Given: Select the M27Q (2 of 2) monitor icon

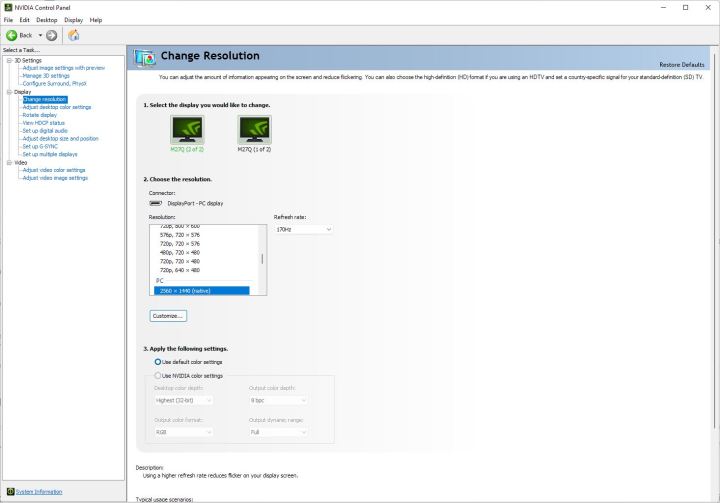Looking at the screenshot, I should pos(187,128).
